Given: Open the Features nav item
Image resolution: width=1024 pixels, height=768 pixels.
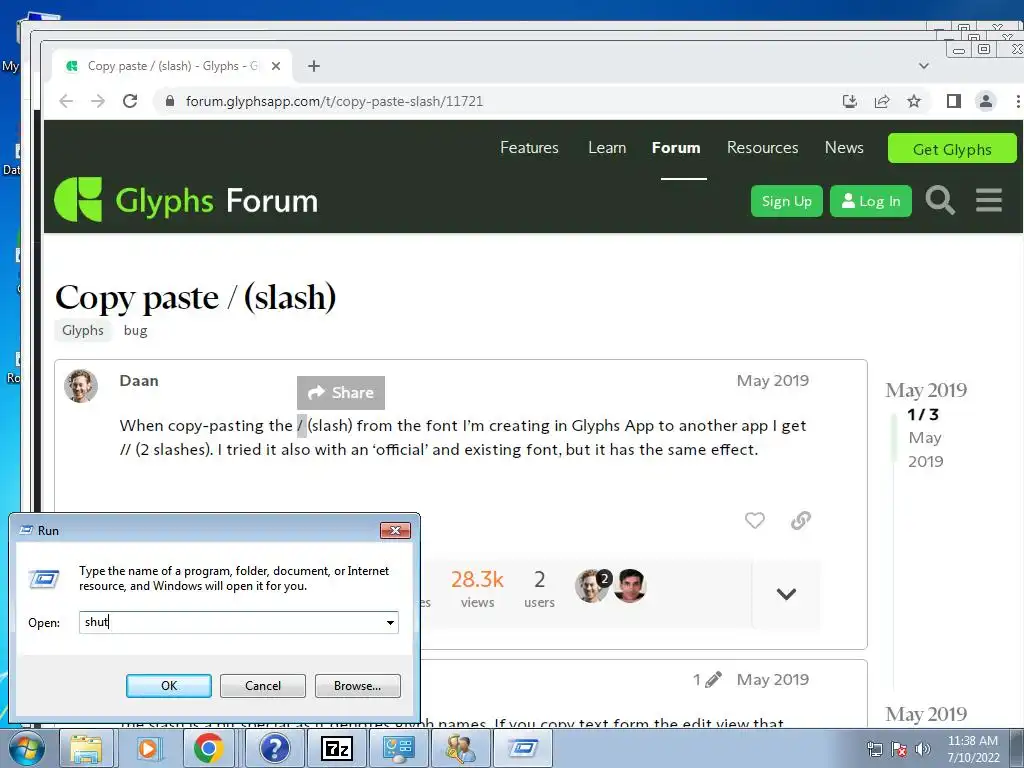Looking at the screenshot, I should (x=529, y=148).
